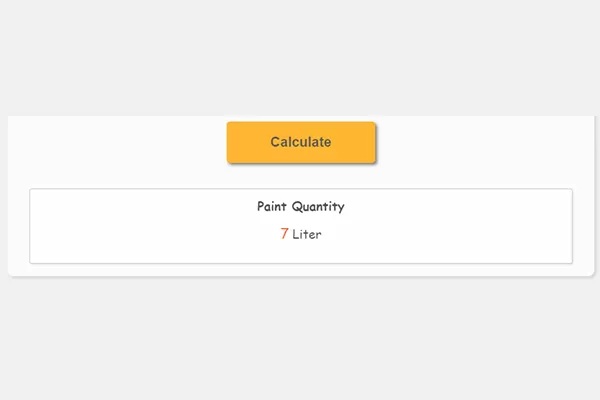Click gray page background below the card
600x400 pixels.
(x=300, y=339)
